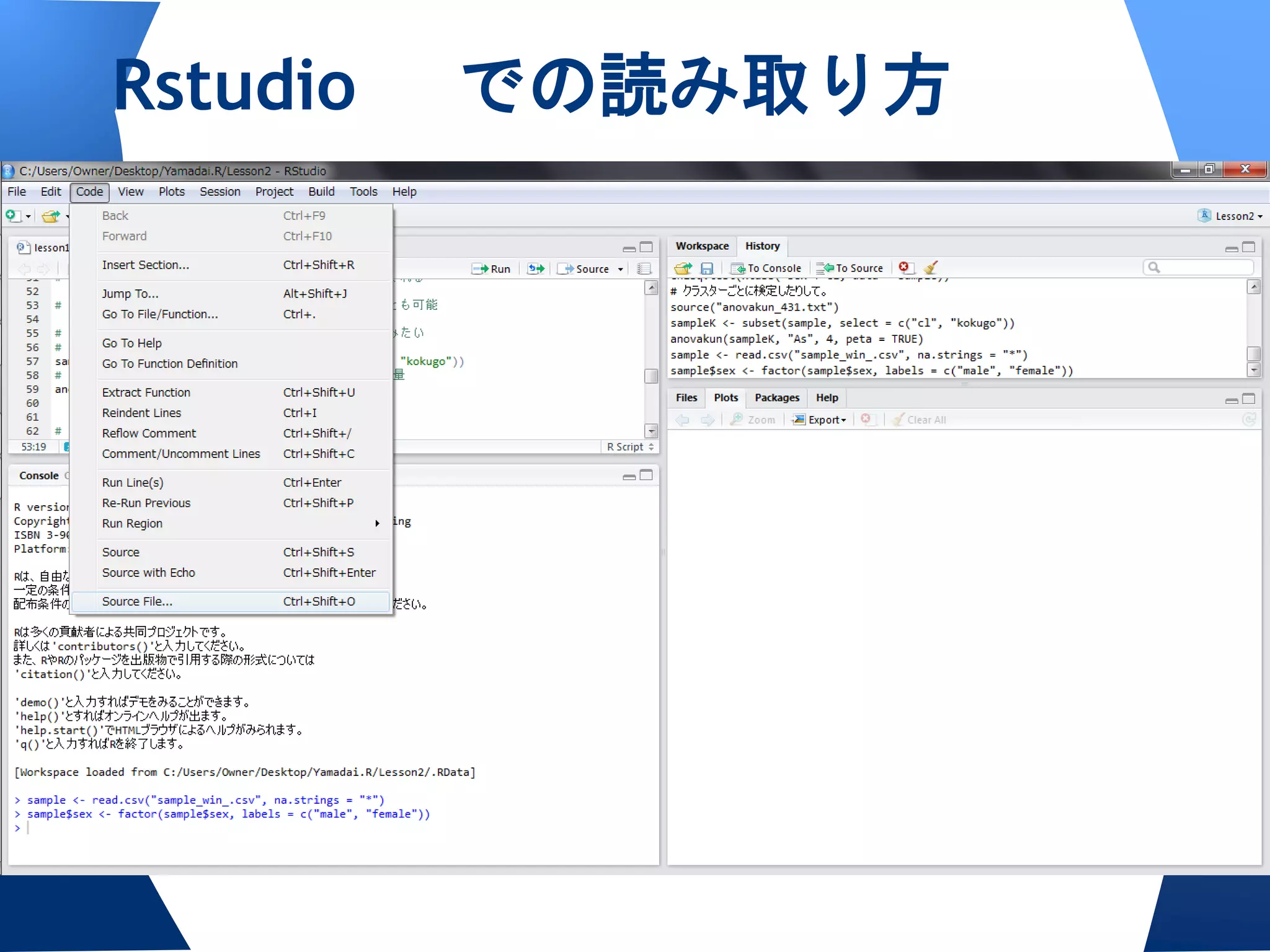Screen dimensions: 1270x952
Task: Maximize the Workspace/History pane
Action: (1249, 247)
